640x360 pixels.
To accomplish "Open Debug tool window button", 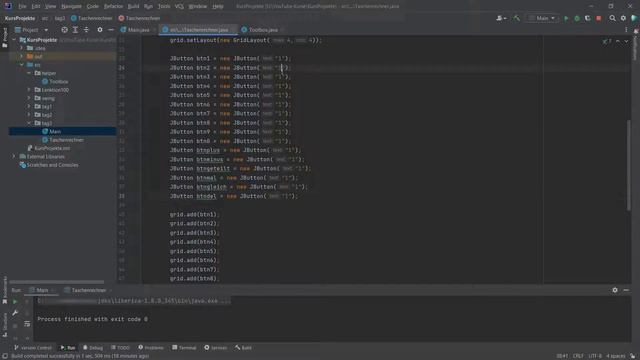I will click(x=93, y=348).
